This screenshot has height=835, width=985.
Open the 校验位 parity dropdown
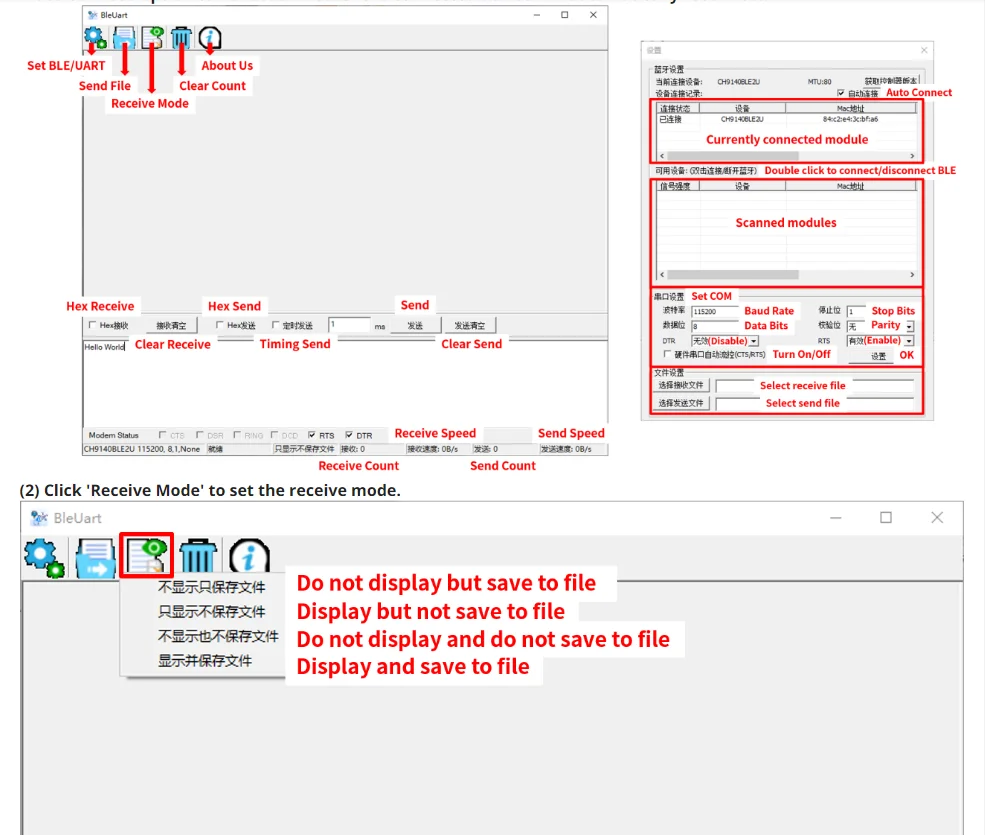coord(910,326)
